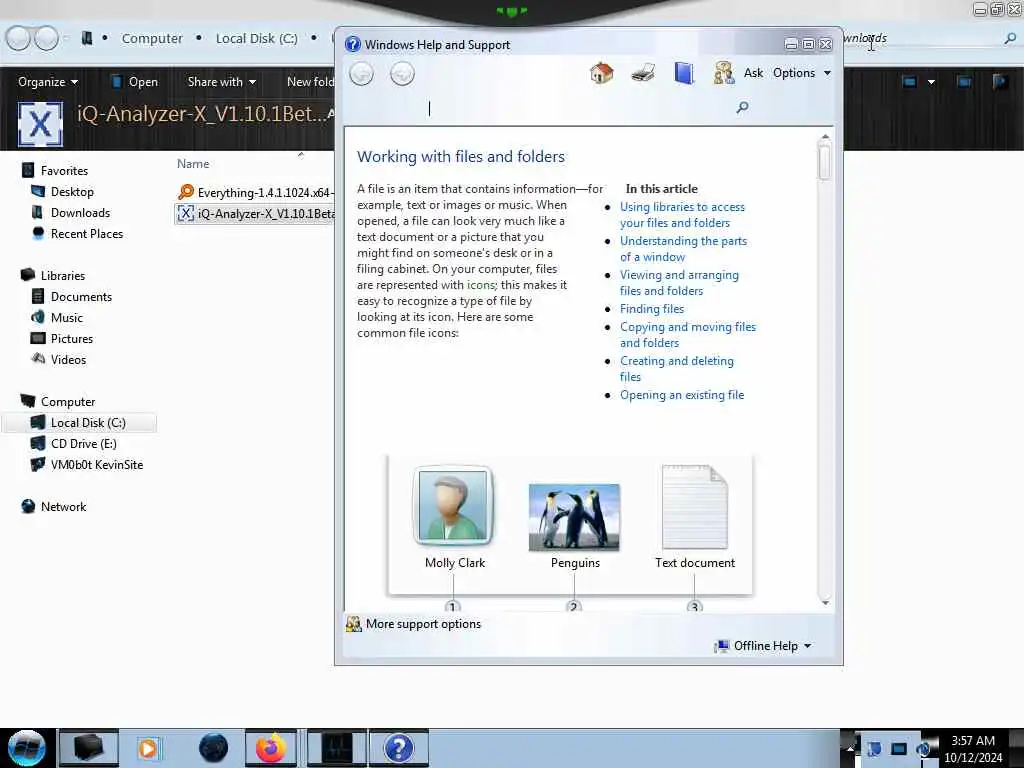1024x768 pixels.
Task: Select the Everything-1.4.1.1024.x64 file
Action: coord(255,193)
